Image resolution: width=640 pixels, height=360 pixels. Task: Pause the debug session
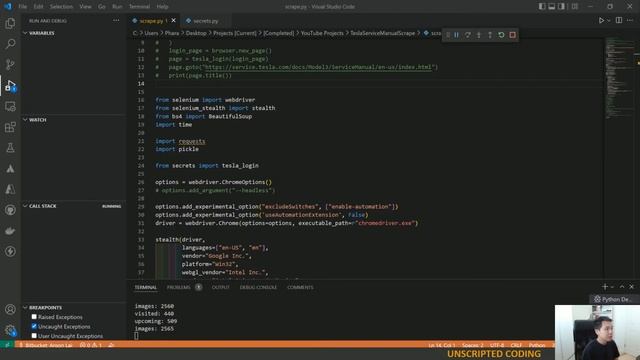(456, 35)
